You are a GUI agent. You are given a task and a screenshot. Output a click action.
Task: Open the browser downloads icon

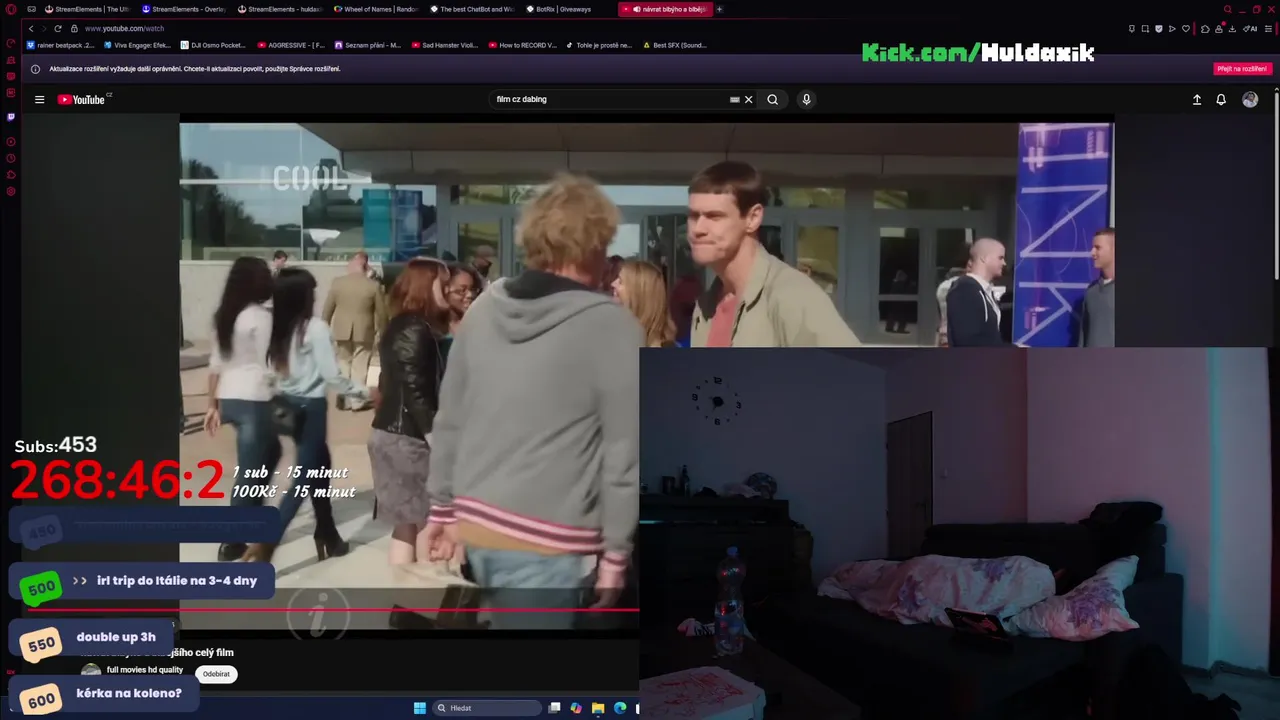[x=1231, y=28]
